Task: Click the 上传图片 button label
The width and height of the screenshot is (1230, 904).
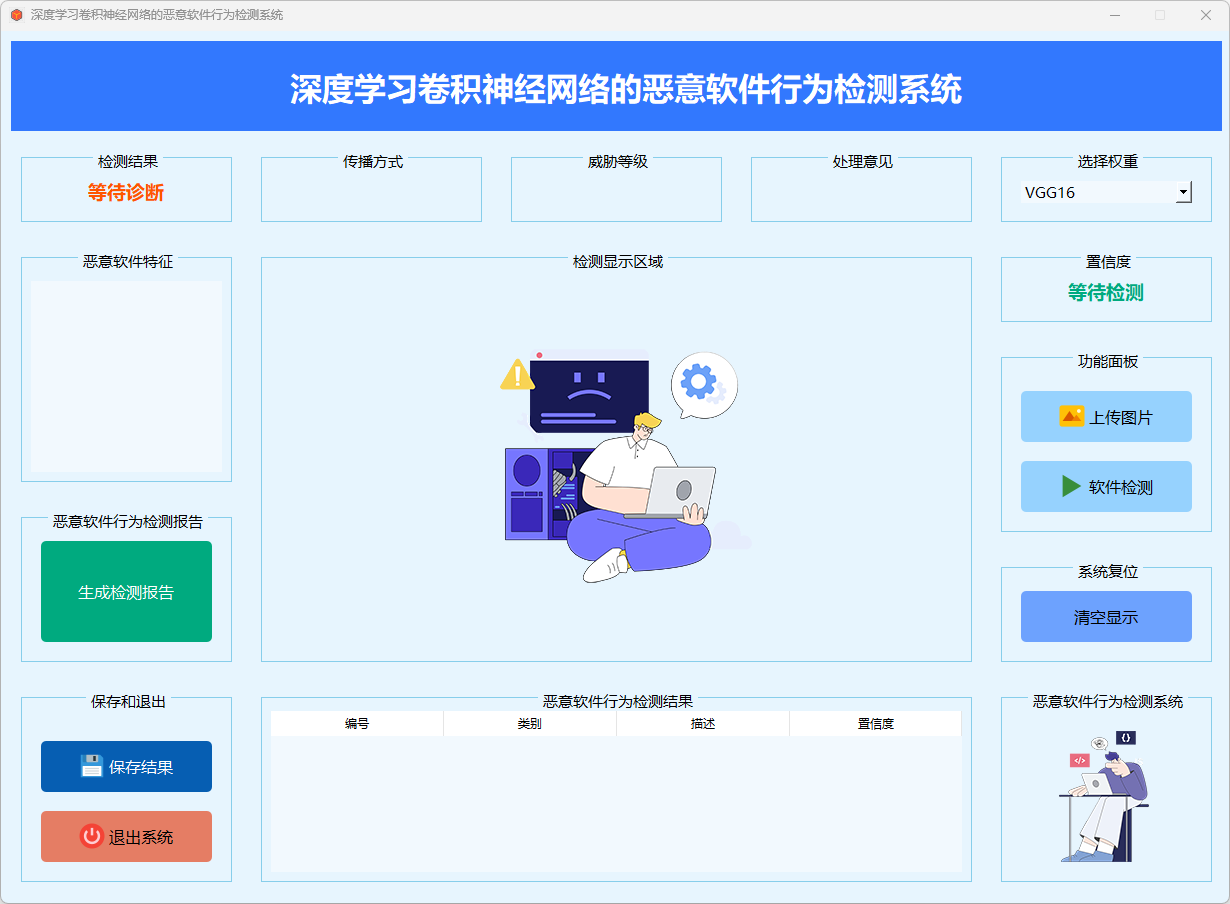Action: [x=1120, y=418]
